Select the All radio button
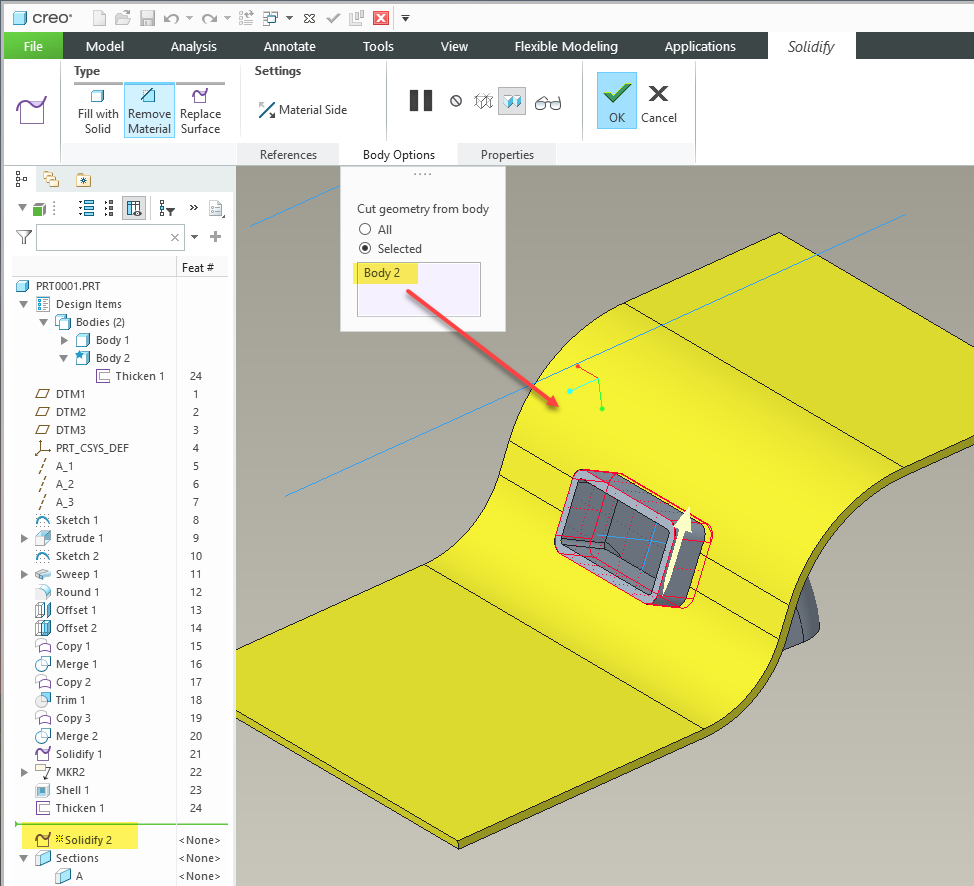Screen dimensions: 974x886 (x=365, y=229)
